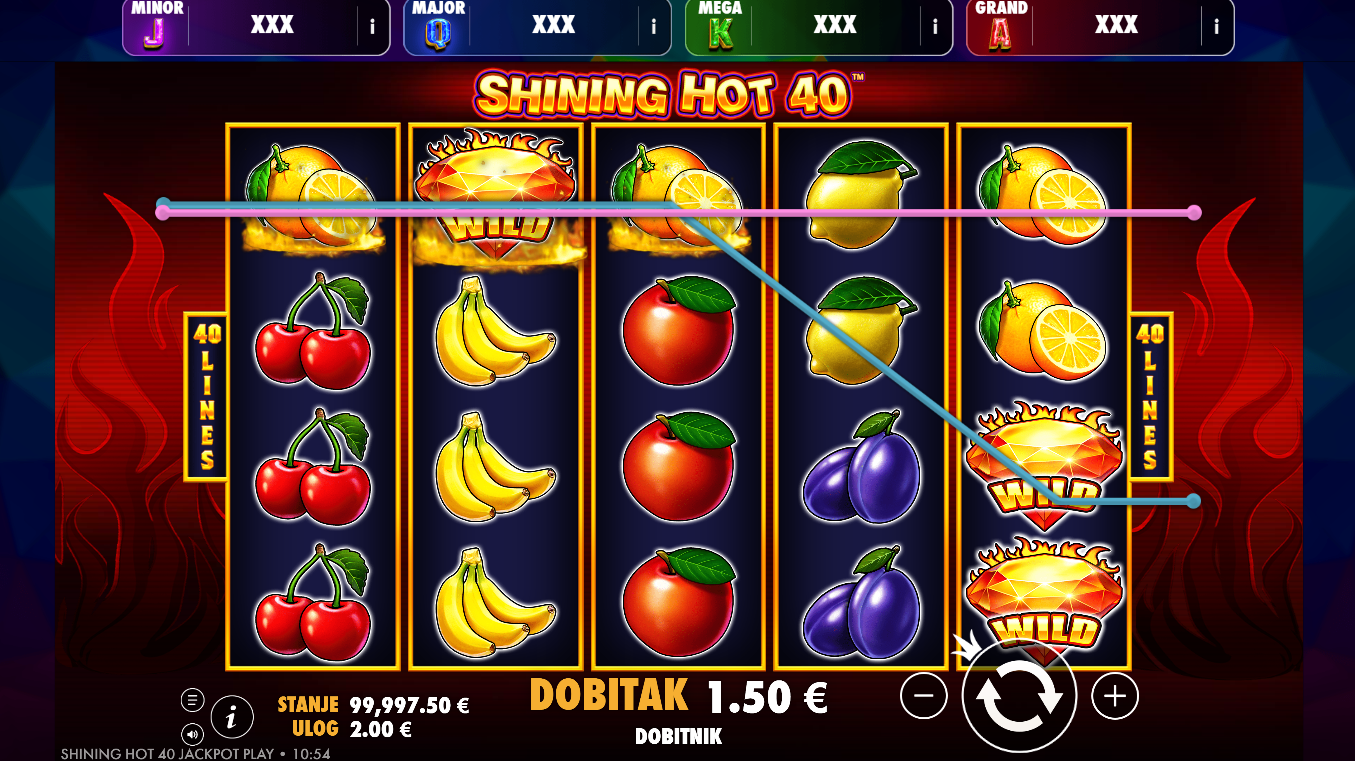1355x761 pixels.
Task: Click the Wild diamond on reel two
Action: click(x=497, y=195)
